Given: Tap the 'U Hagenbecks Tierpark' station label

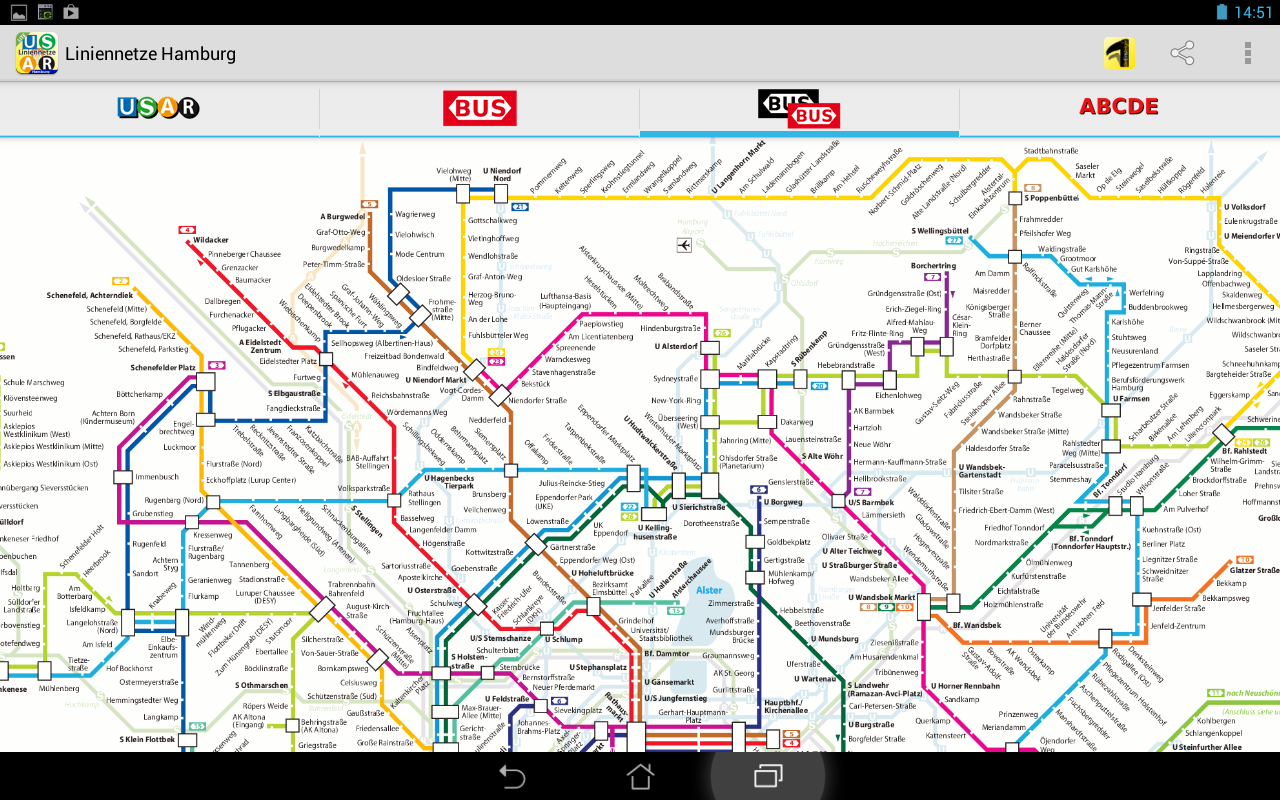Looking at the screenshot, I should pos(449,482).
